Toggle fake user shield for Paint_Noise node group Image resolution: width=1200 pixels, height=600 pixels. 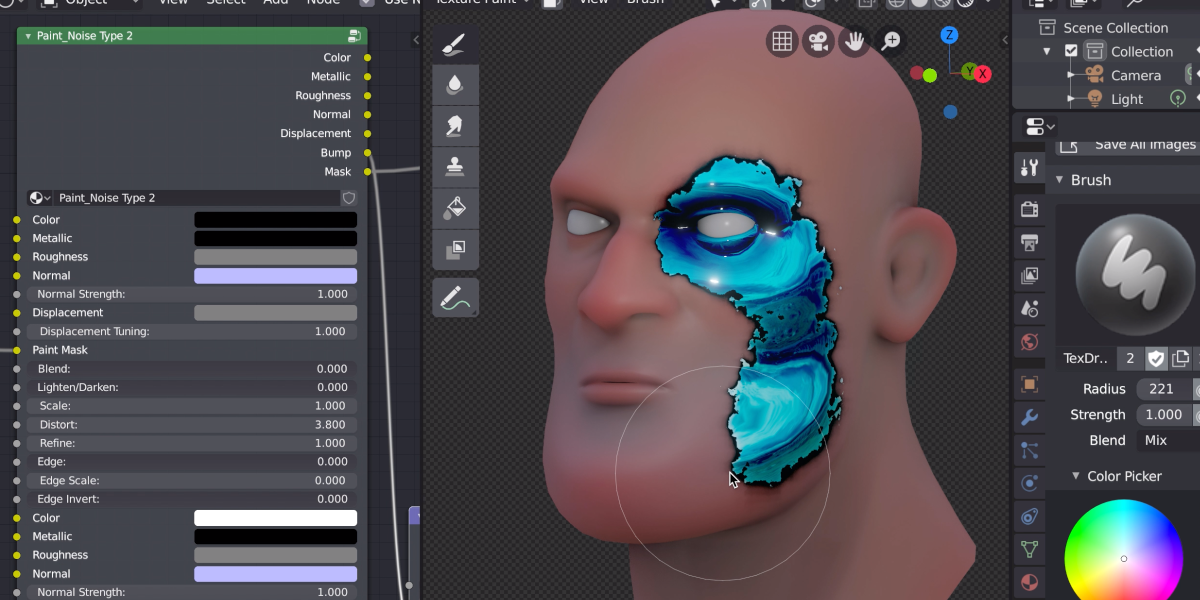pyautogui.click(x=349, y=198)
